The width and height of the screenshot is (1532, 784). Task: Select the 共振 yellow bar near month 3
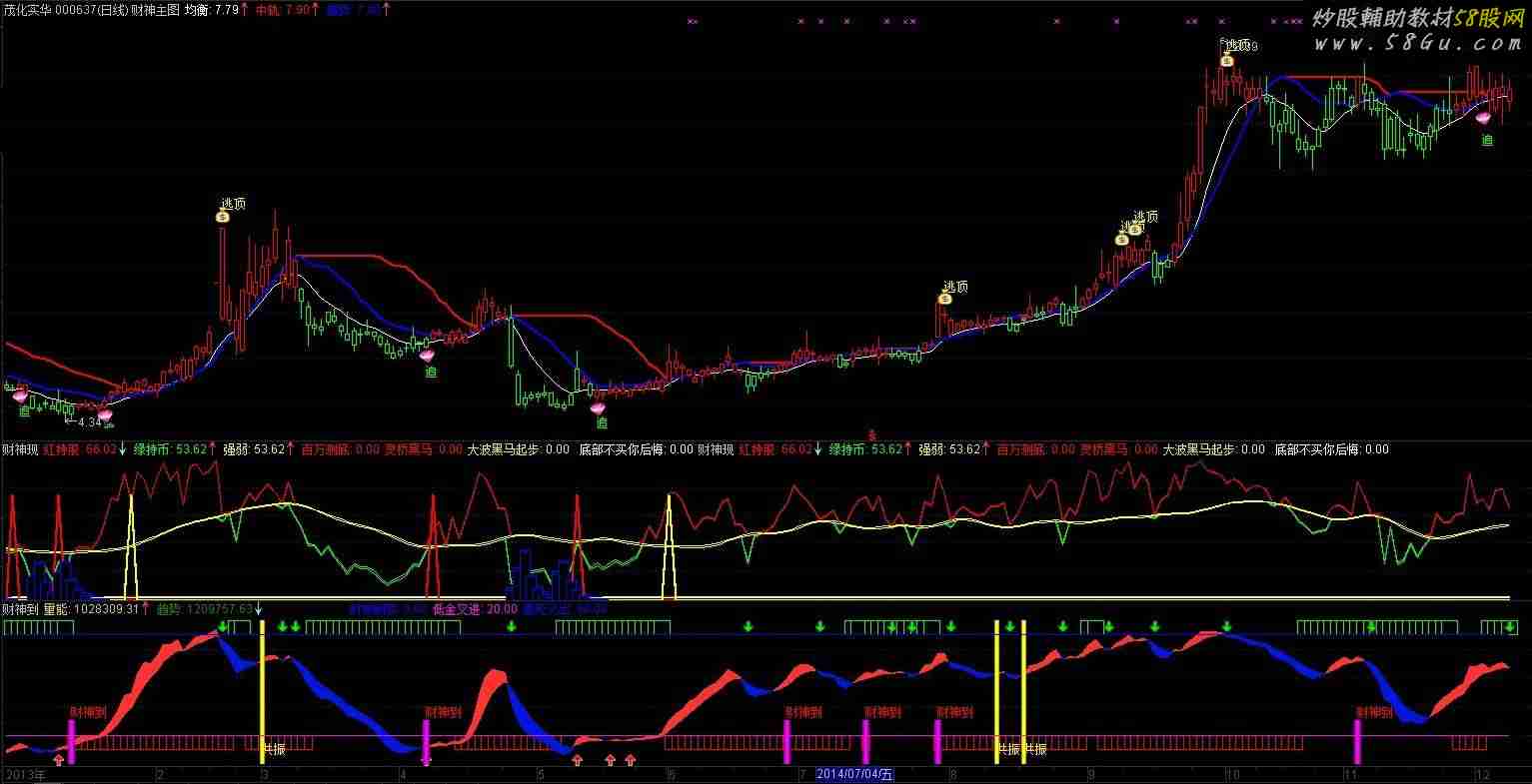point(262,699)
